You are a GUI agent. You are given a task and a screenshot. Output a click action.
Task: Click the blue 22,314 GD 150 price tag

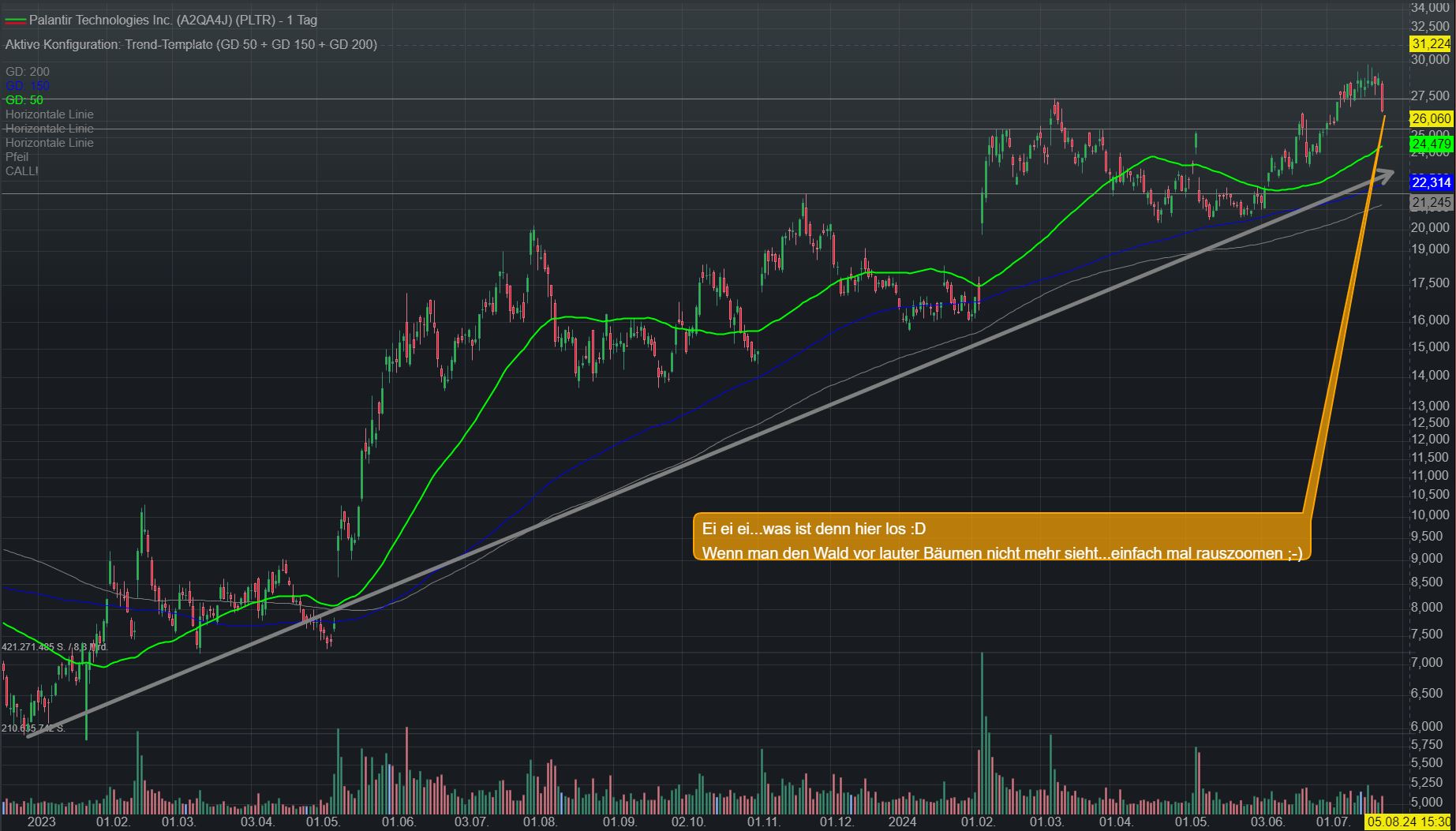(x=1431, y=182)
